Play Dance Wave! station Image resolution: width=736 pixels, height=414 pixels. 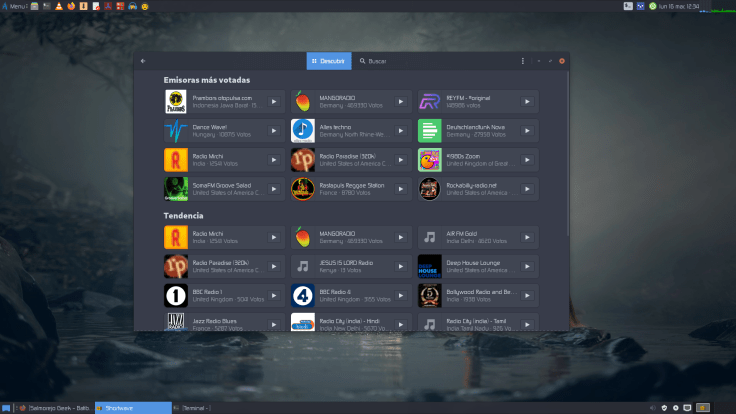pos(273,130)
